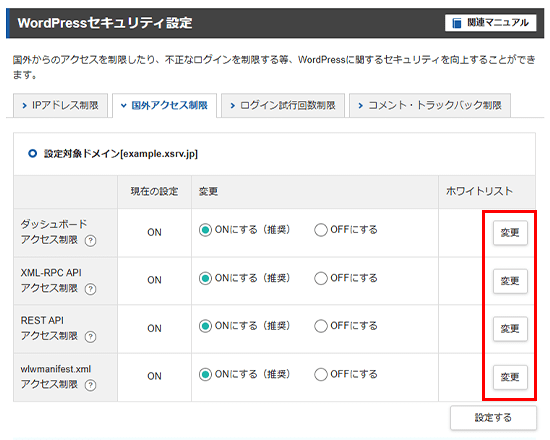Image resolution: width=550 pixels, height=440 pixels.
Task: Click the chevron on IPアドレス制限 tab
Action: (x=24, y=105)
